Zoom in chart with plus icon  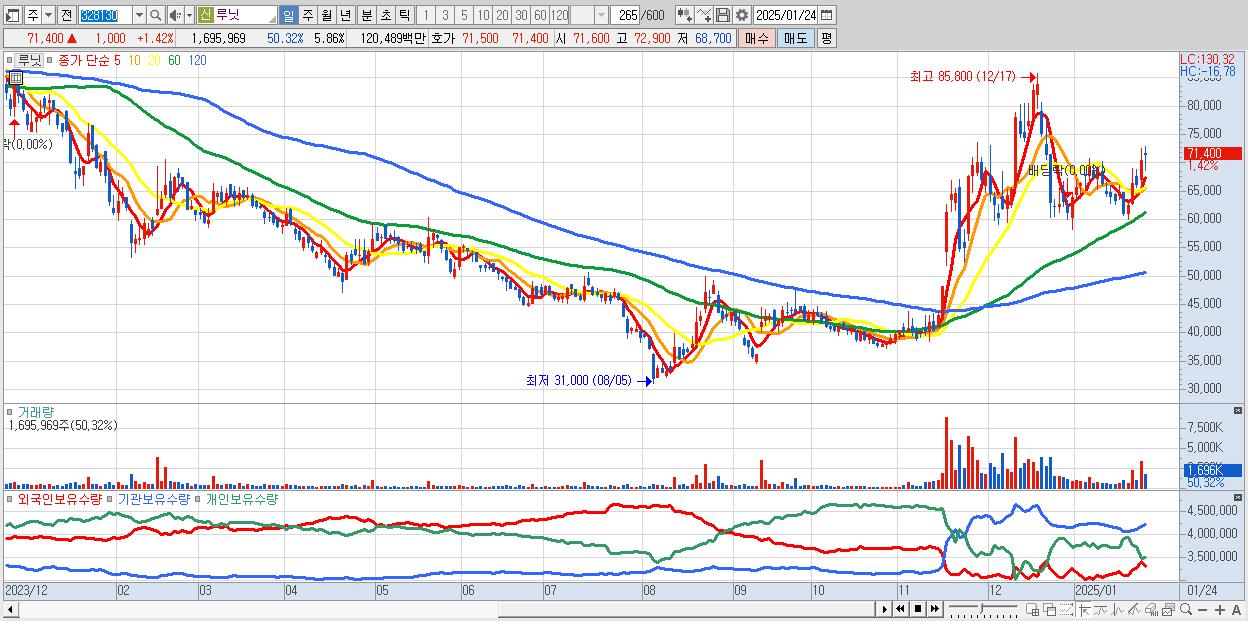(x=1220, y=609)
